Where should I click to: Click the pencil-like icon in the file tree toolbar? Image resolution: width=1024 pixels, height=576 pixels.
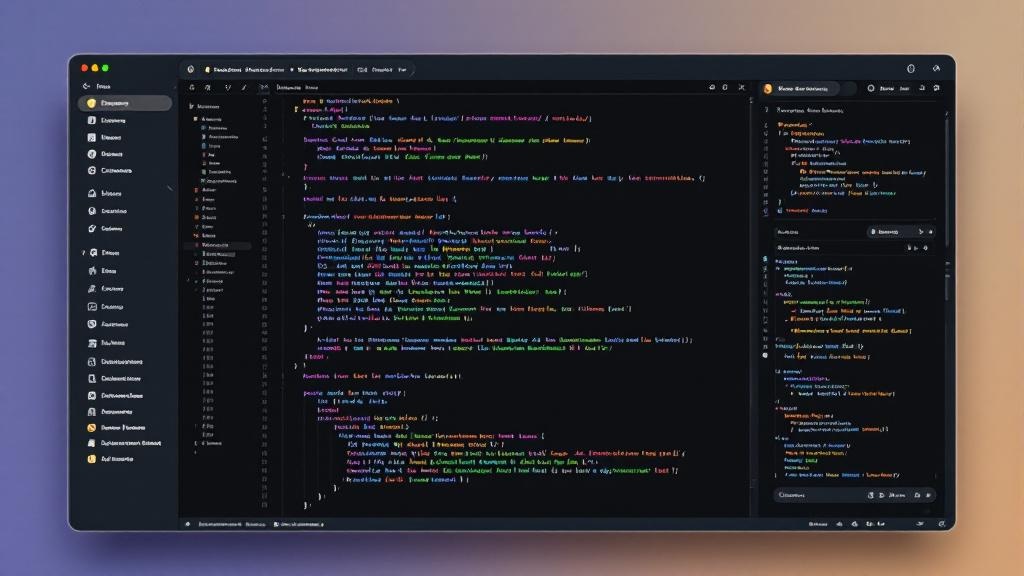click(x=244, y=88)
